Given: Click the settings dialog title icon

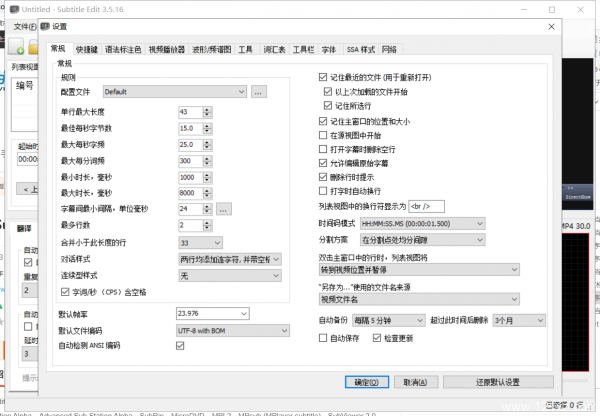Looking at the screenshot, I should [x=45, y=25].
